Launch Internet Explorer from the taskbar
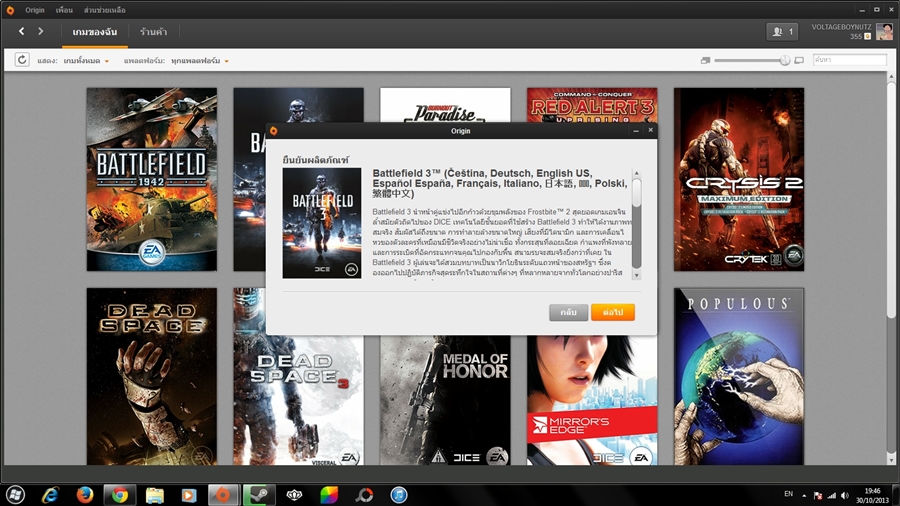 (x=51, y=495)
